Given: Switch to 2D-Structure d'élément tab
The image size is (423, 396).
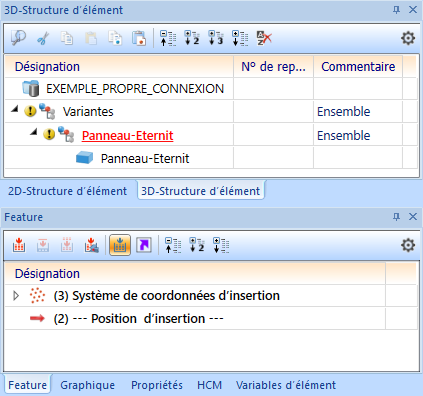Looking at the screenshot, I should point(67,191).
